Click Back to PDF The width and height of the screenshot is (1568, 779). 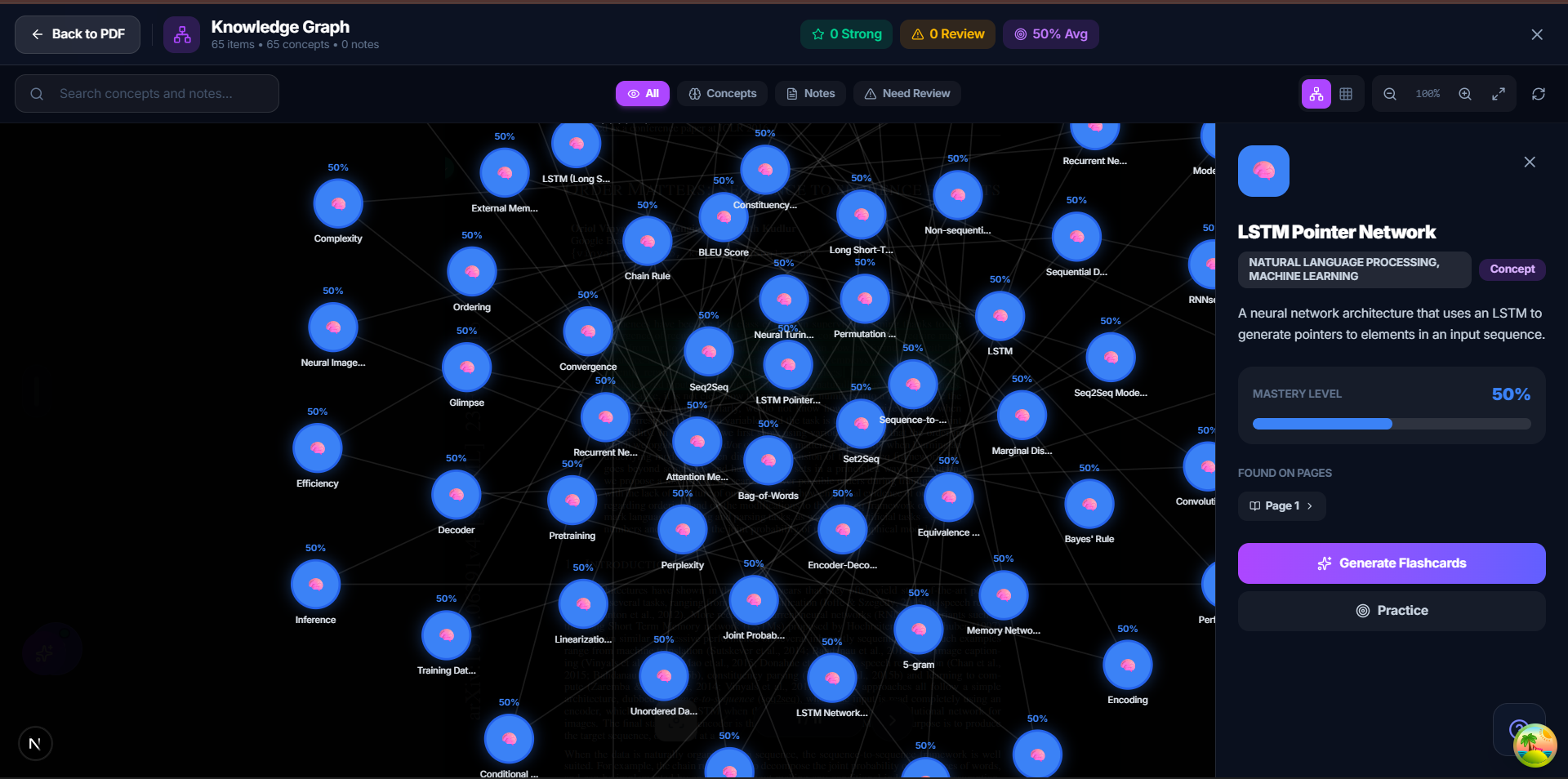77,34
